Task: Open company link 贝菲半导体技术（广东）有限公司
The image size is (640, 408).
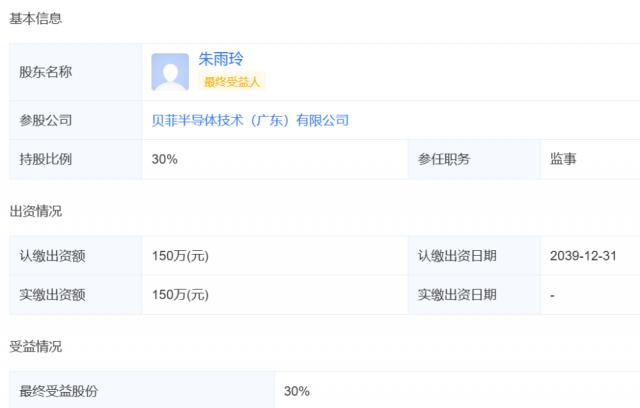Action: 250,120
